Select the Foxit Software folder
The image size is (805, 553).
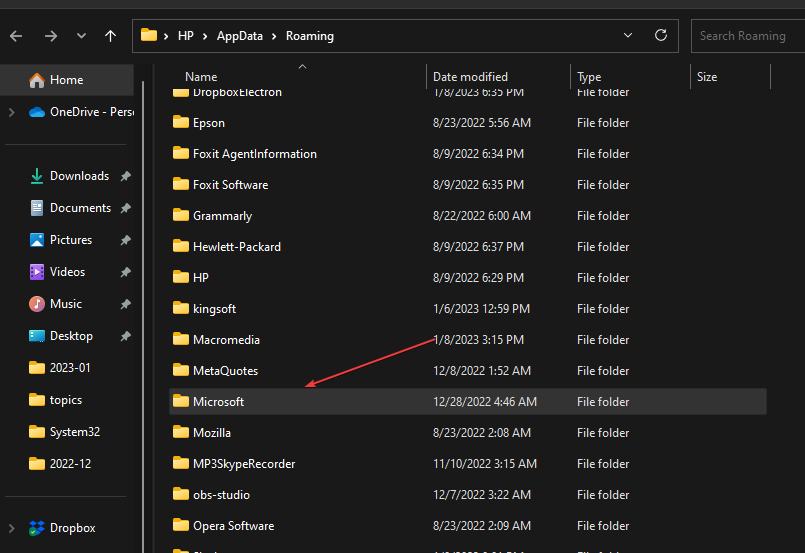(x=231, y=185)
